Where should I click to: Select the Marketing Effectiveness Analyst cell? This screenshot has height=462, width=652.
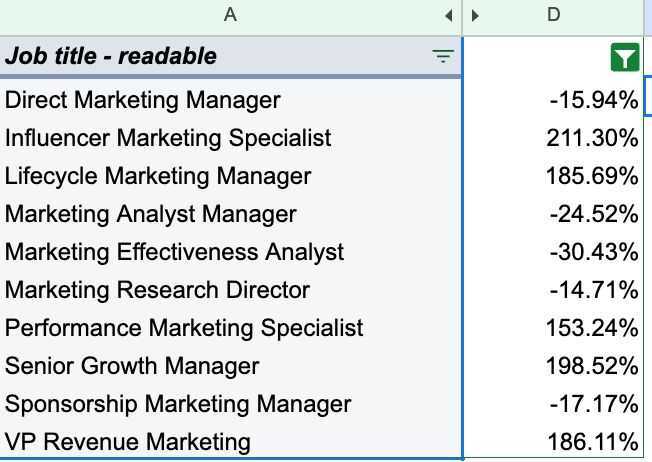pyautogui.click(x=231, y=252)
